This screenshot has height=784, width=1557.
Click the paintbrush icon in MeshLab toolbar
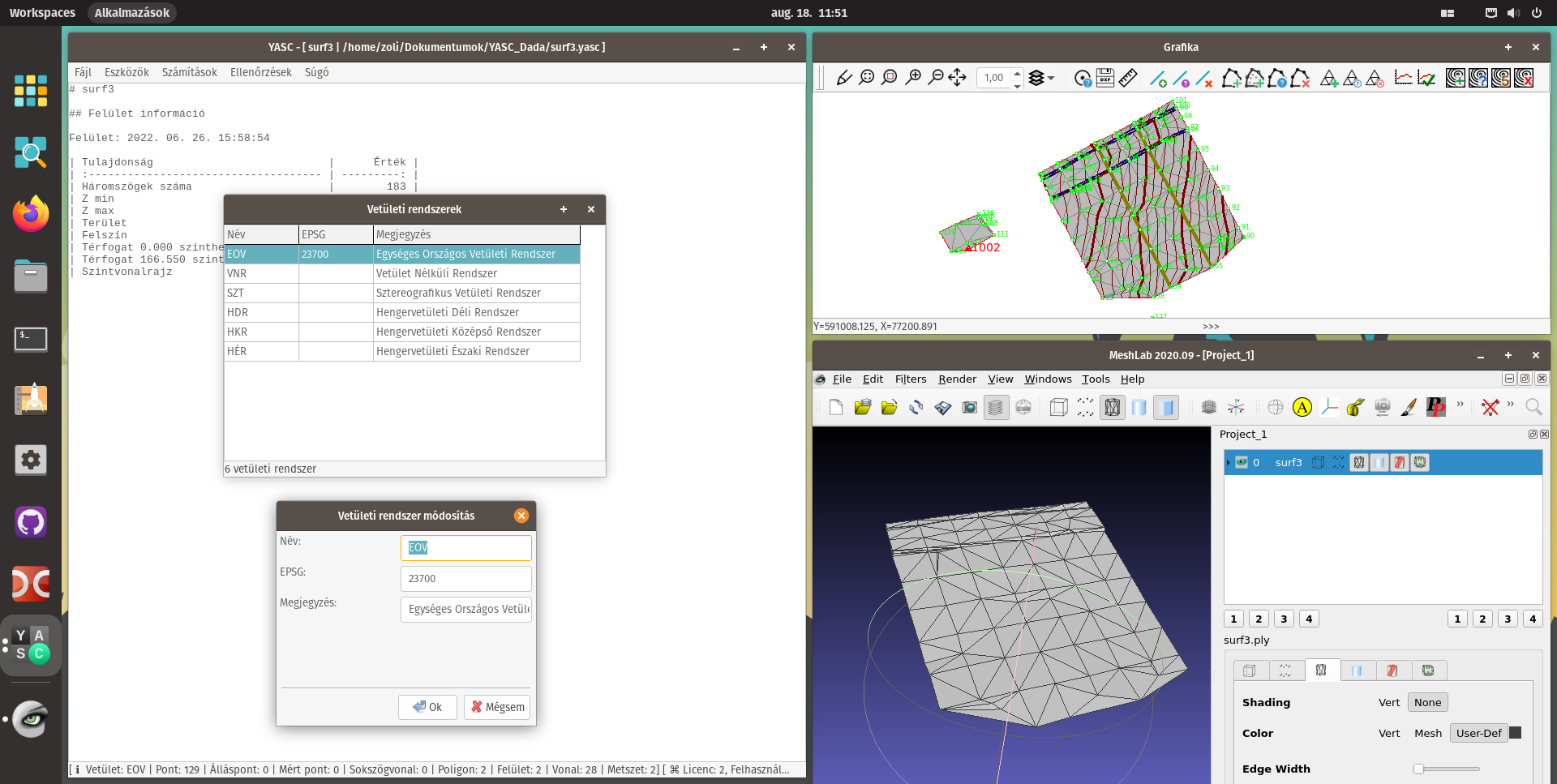pyautogui.click(x=1409, y=407)
